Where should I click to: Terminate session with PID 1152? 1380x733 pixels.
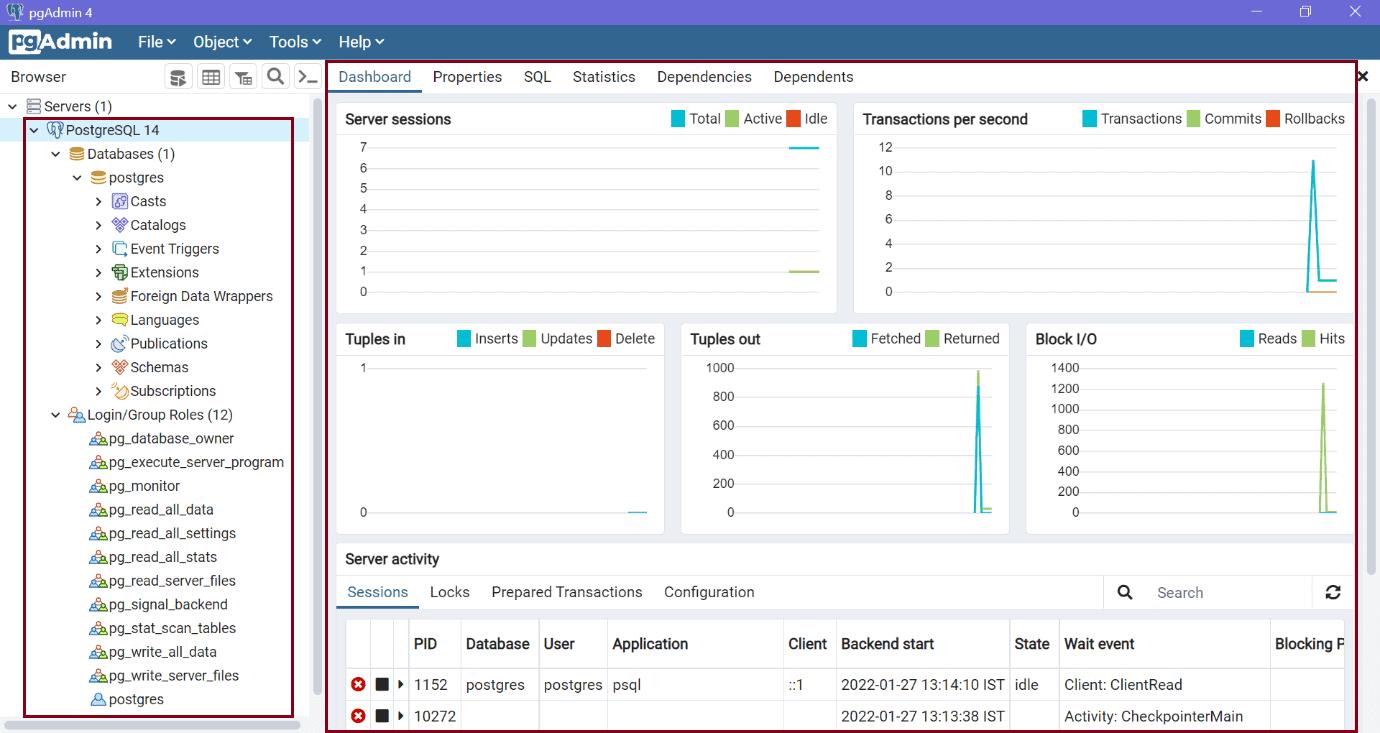coord(358,685)
